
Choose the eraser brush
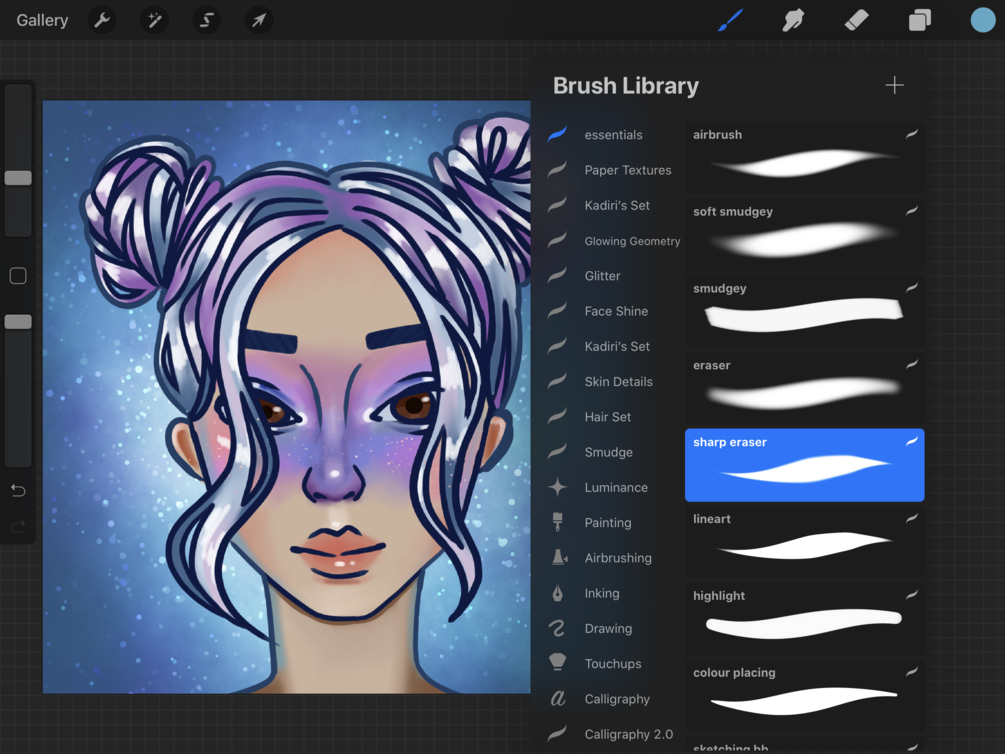804,389
